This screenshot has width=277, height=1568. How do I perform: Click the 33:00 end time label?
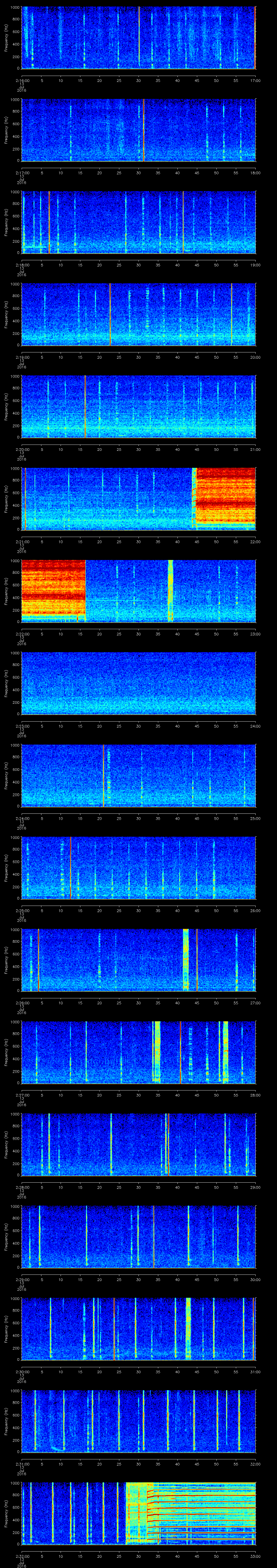(255, 1556)
